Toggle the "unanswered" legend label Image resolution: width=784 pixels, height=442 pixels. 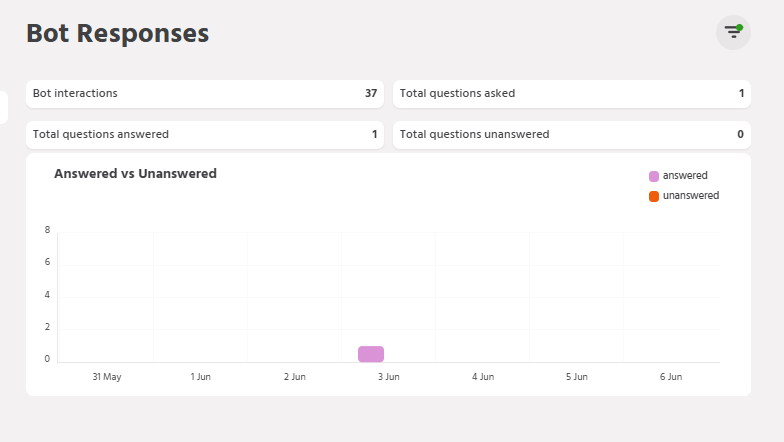click(x=691, y=196)
